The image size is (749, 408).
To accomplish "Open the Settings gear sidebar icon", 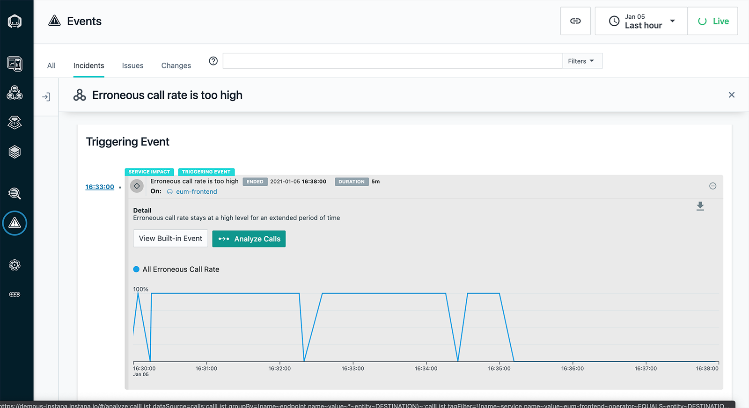I will pyautogui.click(x=15, y=265).
